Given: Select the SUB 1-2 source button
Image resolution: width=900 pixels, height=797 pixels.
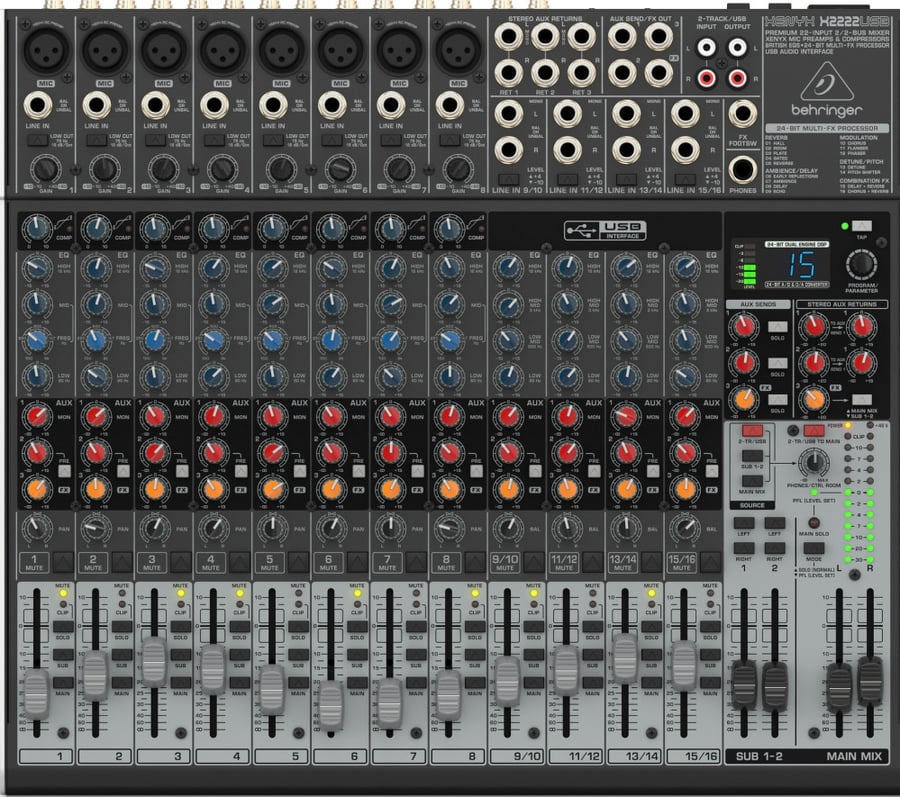Looking at the screenshot, I should (x=752, y=456).
